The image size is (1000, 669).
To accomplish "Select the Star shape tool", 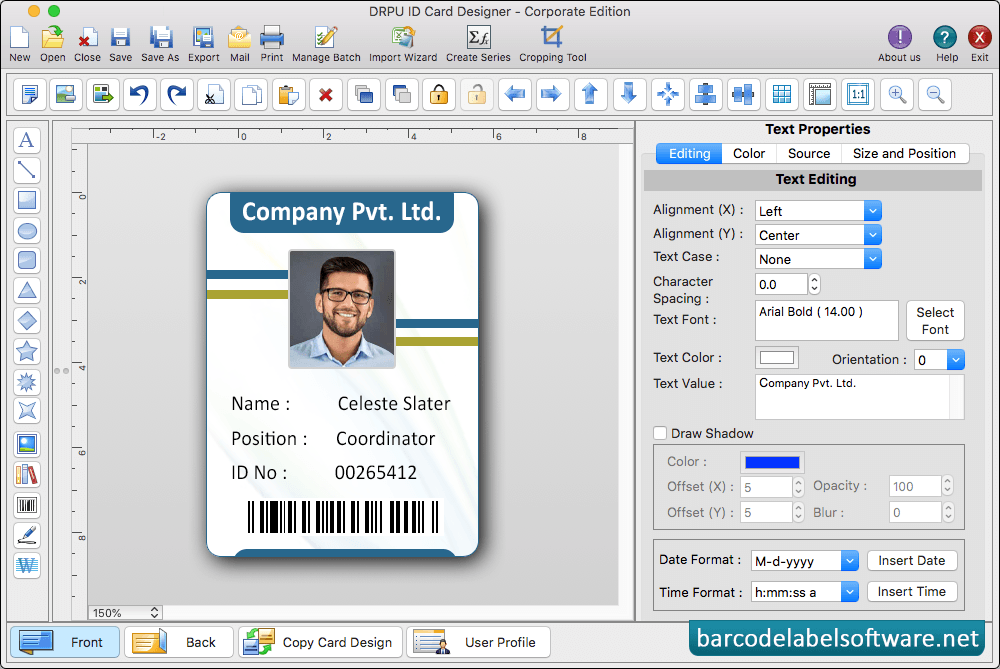I will coord(27,351).
